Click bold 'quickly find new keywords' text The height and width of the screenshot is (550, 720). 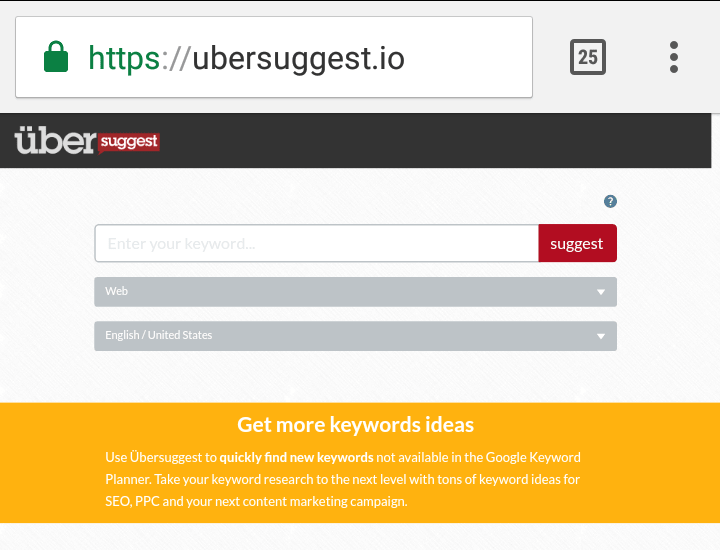tap(296, 457)
